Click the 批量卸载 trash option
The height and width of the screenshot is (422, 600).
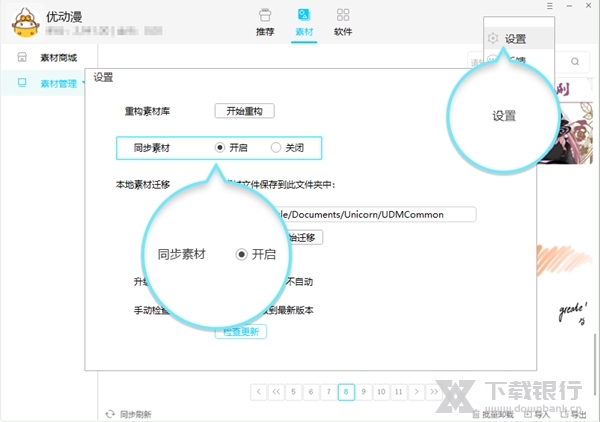coord(493,415)
